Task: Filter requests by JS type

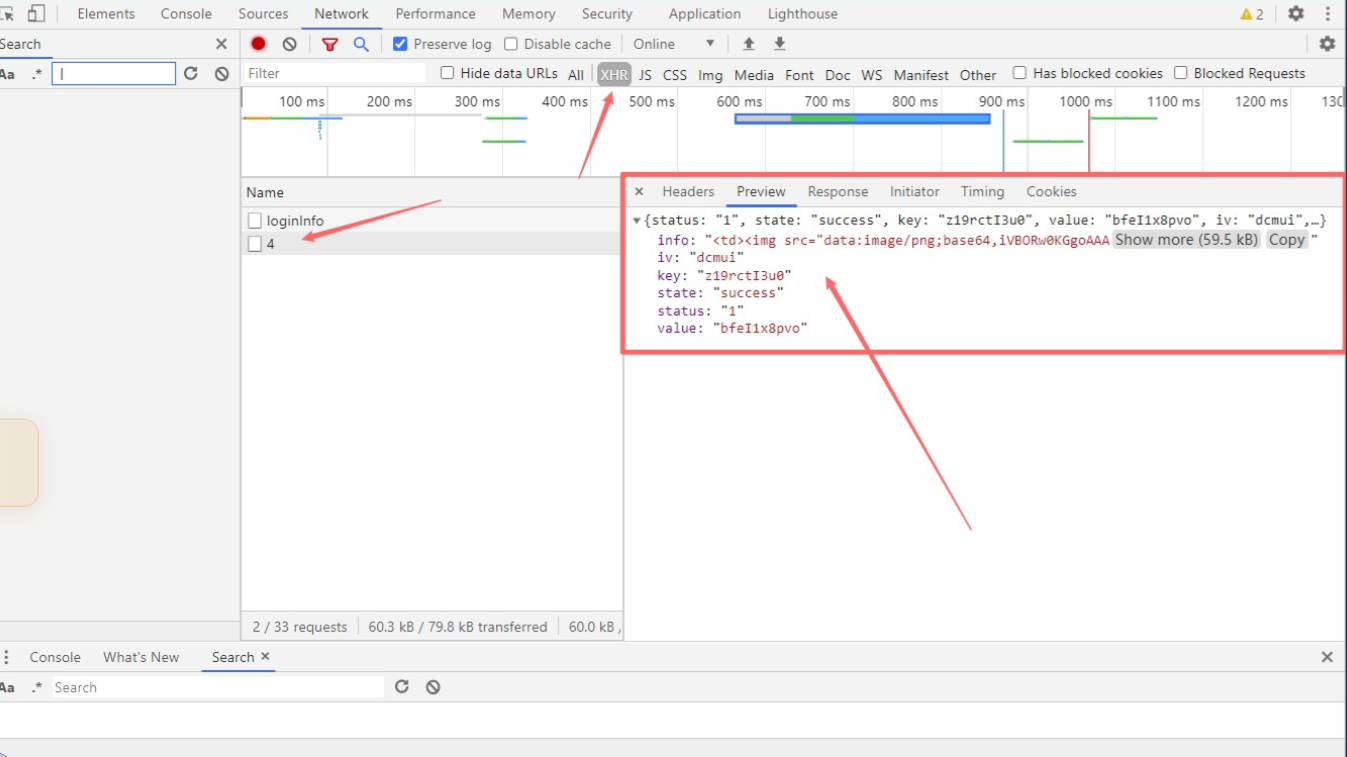Action: pyautogui.click(x=645, y=75)
